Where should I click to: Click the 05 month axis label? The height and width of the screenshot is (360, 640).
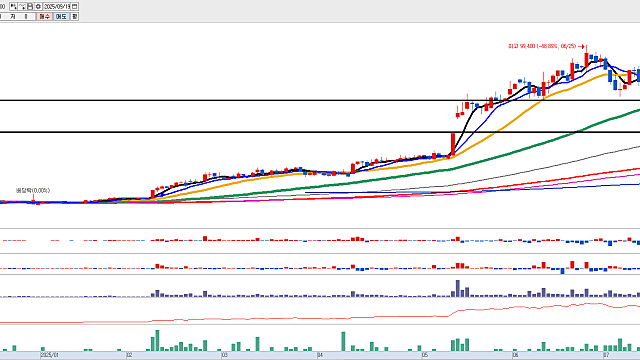tap(424, 356)
